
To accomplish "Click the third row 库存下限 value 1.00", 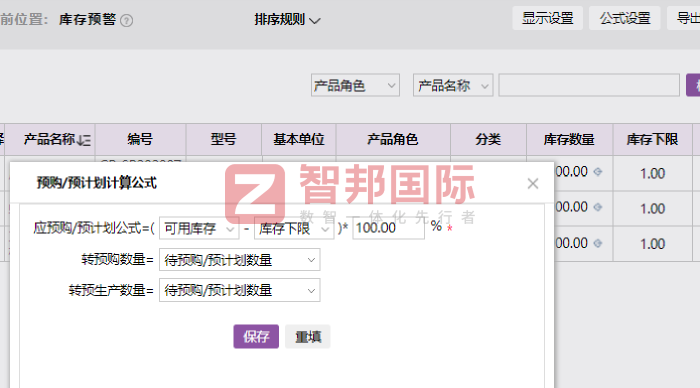I will [x=652, y=244].
